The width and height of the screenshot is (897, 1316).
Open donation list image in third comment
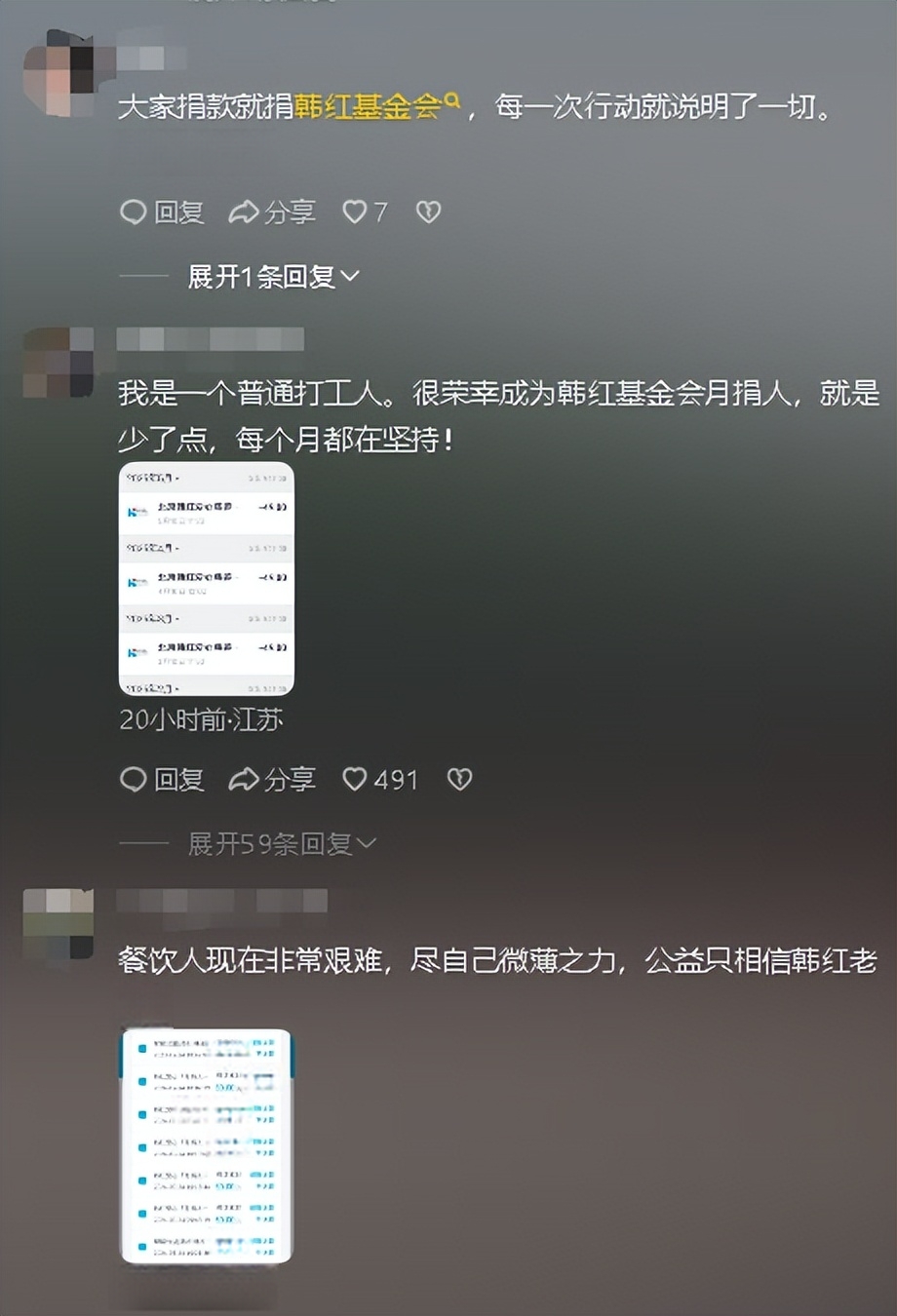click(x=206, y=1146)
